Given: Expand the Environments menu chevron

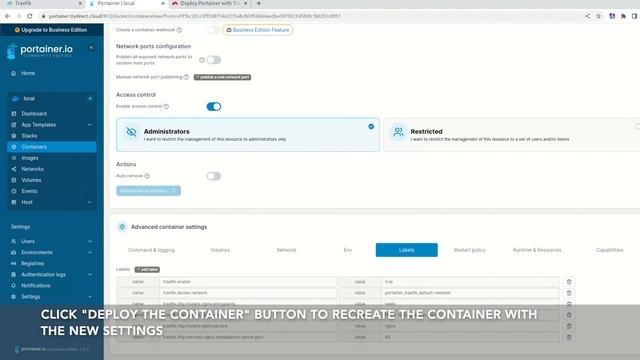Looking at the screenshot, I should pyautogui.click(x=90, y=252).
